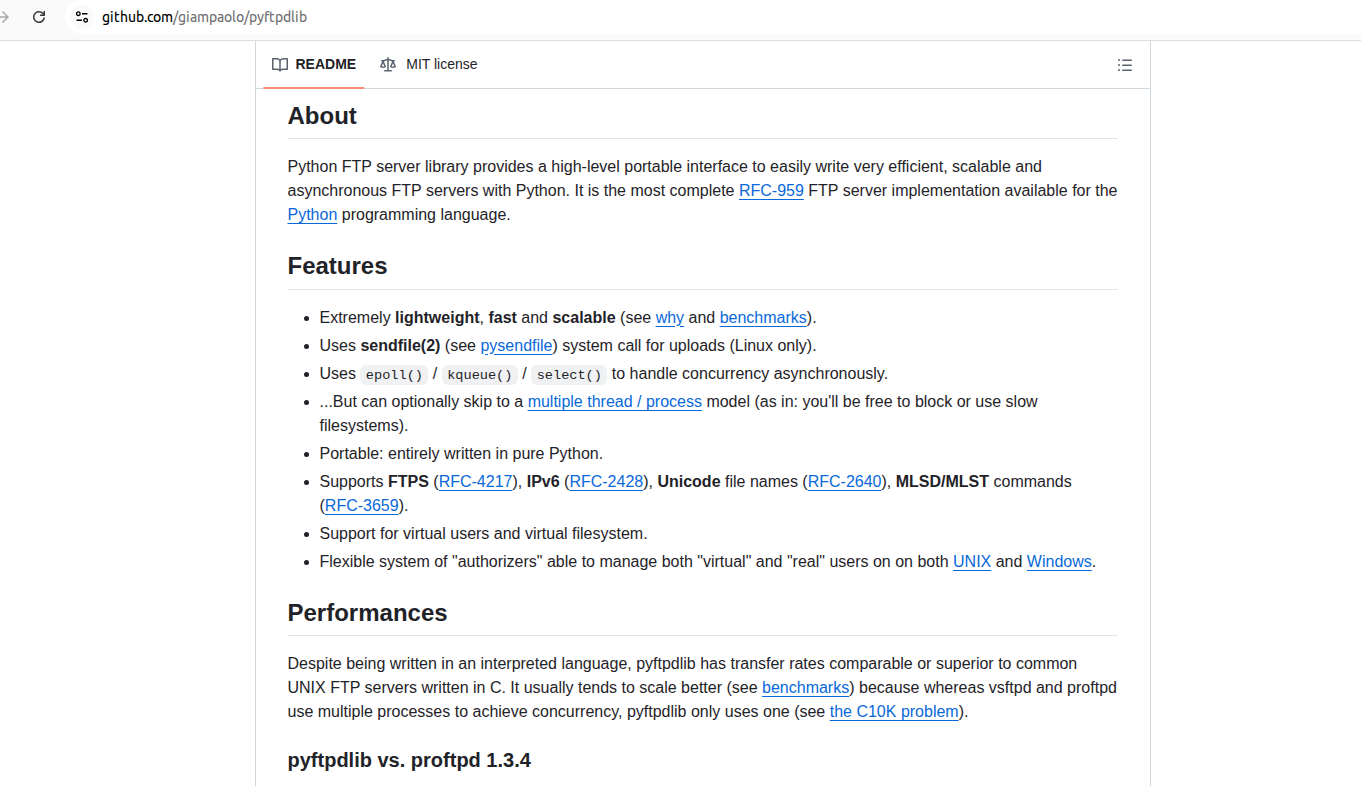Open the README outline list icon
The image size is (1361, 786).
(x=1125, y=65)
